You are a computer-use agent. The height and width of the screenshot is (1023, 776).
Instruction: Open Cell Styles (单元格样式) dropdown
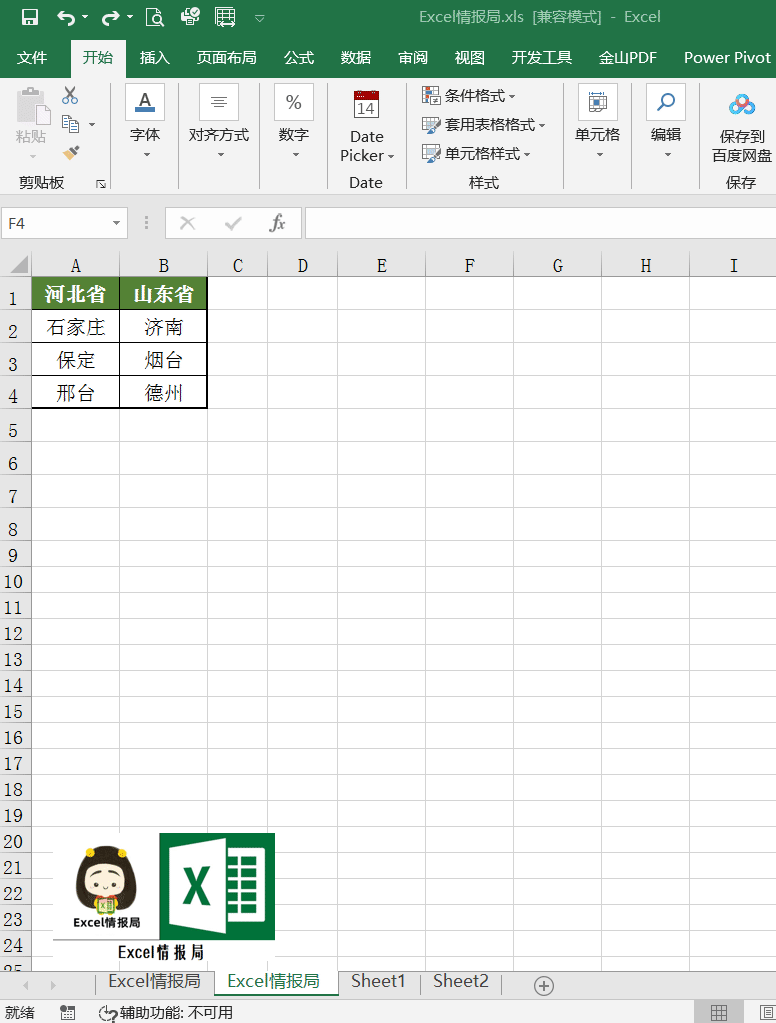(476, 153)
